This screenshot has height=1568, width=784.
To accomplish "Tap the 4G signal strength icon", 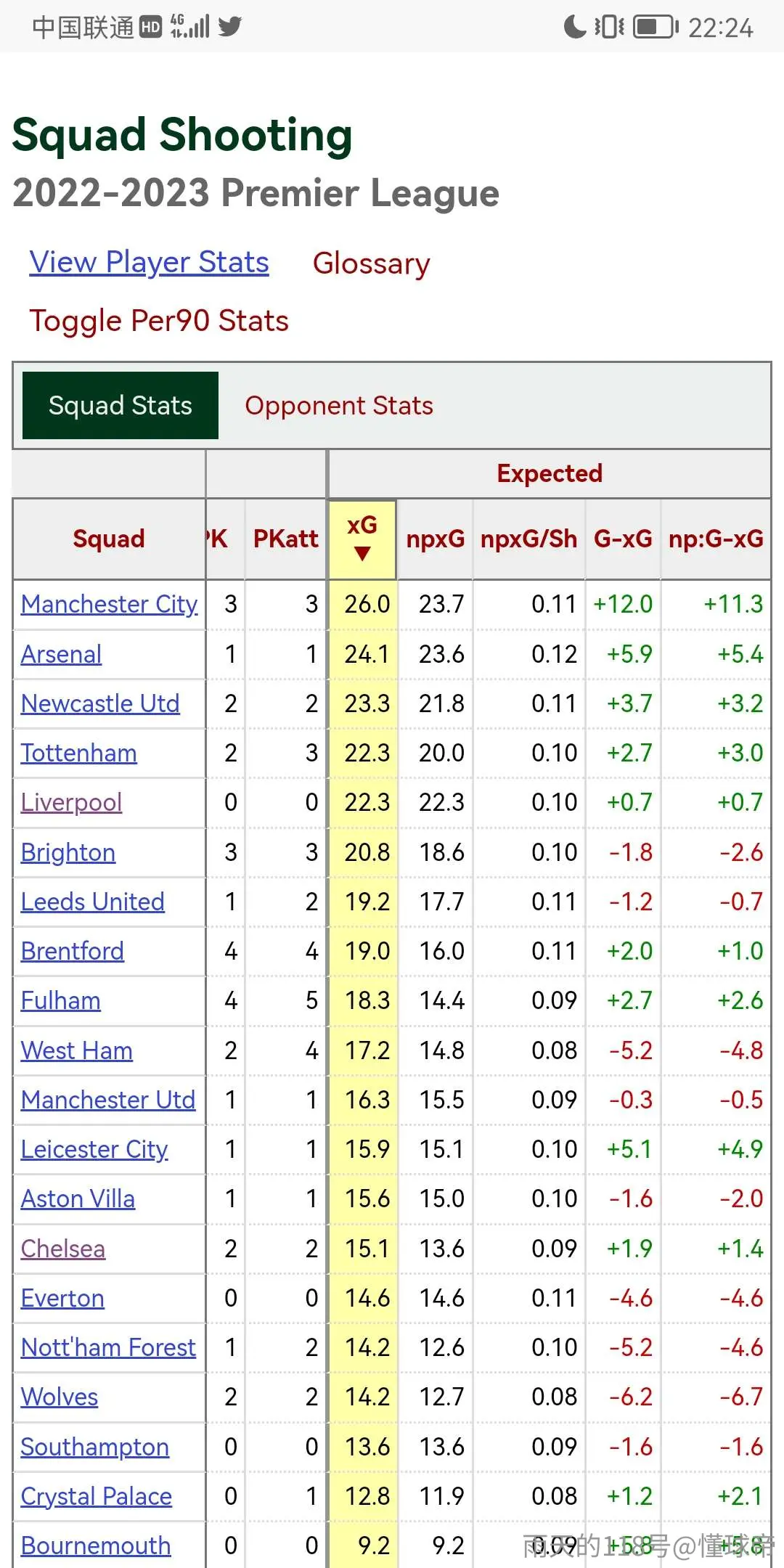I will (189, 26).
